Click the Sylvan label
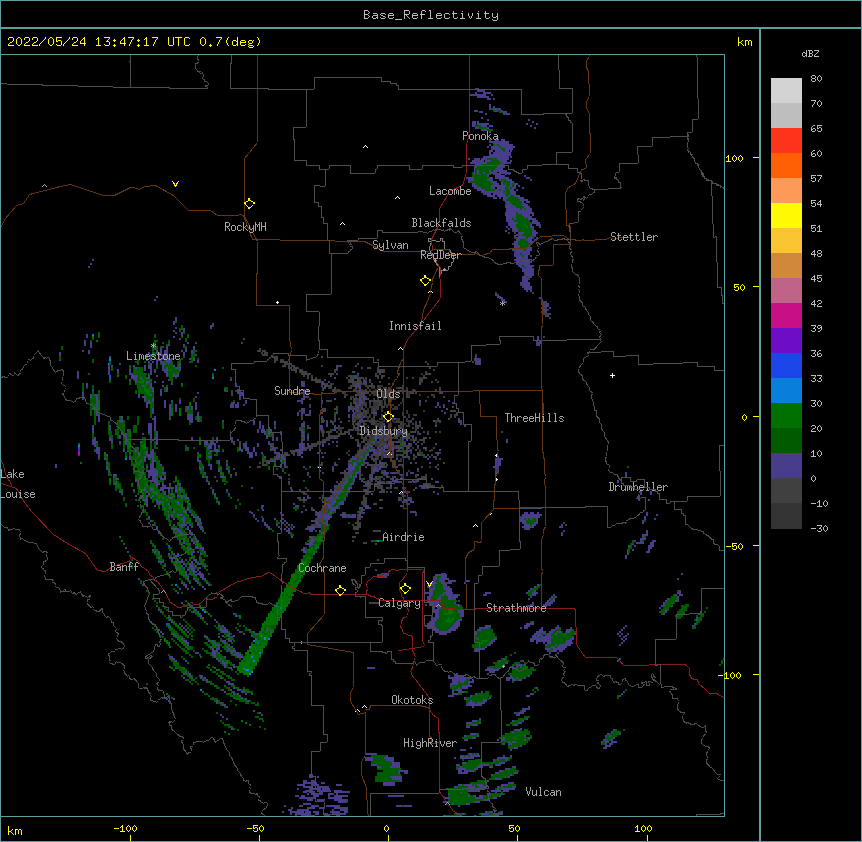This screenshot has width=862, height=842. tap(390, 245)
